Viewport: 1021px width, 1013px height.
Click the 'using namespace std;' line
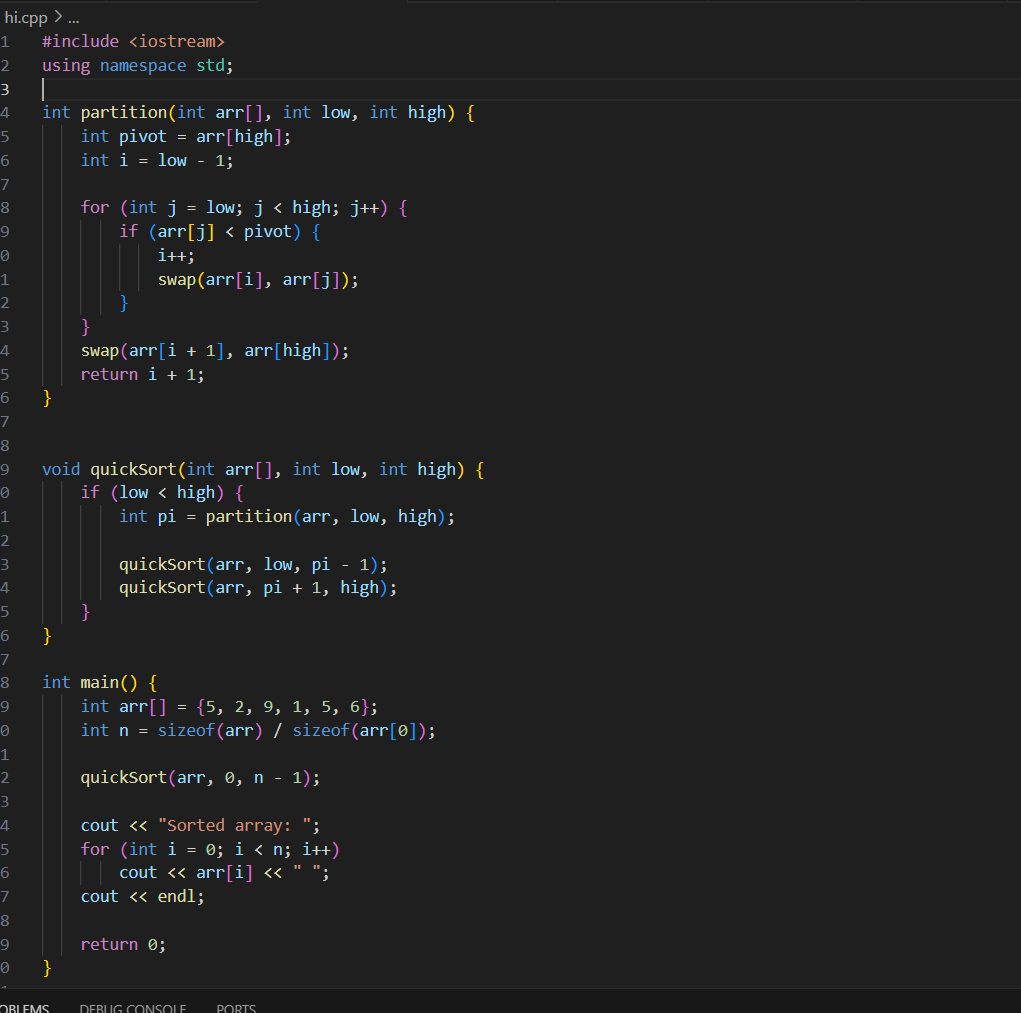tap(138, 66)
